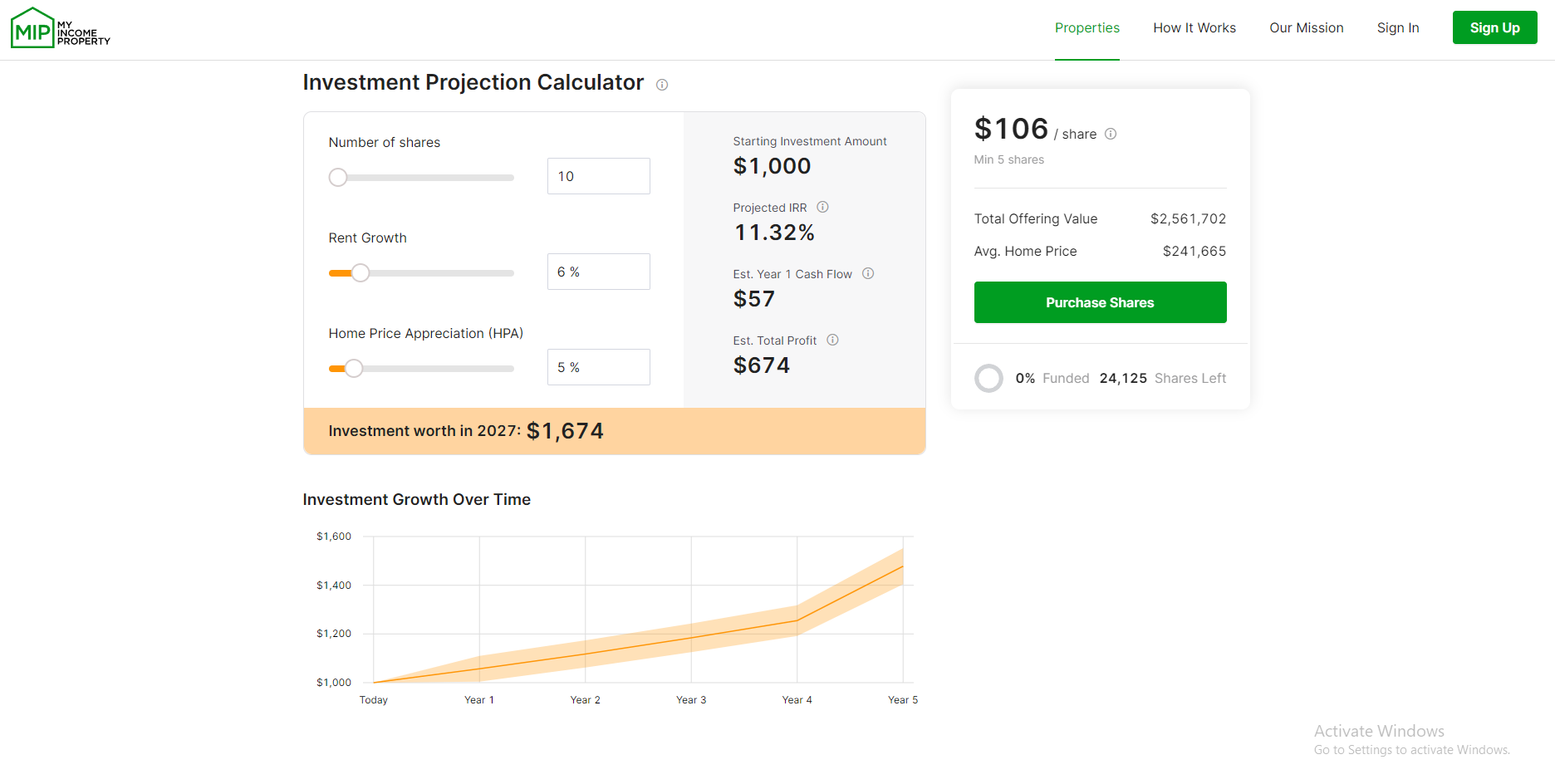Viewport: 1555px width, 784px height.
Task: Focus the HPA percent input field
Action: [x=598, y=367]
